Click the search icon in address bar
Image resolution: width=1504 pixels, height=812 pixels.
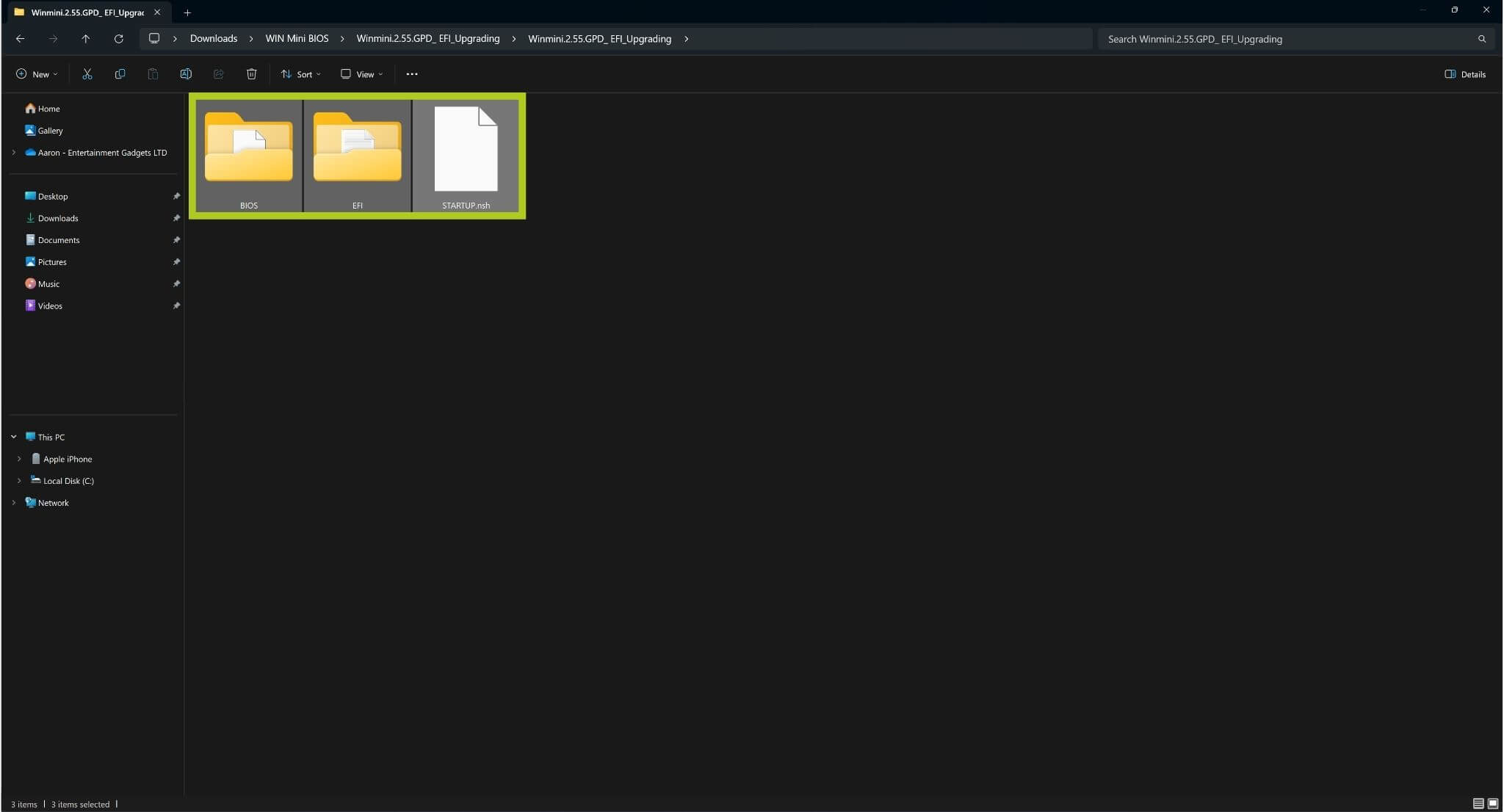[x=1483, y=39]
